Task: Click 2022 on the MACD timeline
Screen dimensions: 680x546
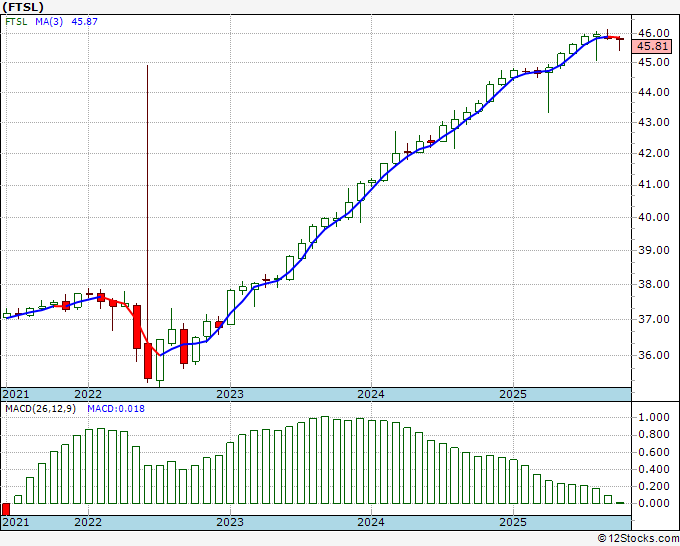Action: 88,522
